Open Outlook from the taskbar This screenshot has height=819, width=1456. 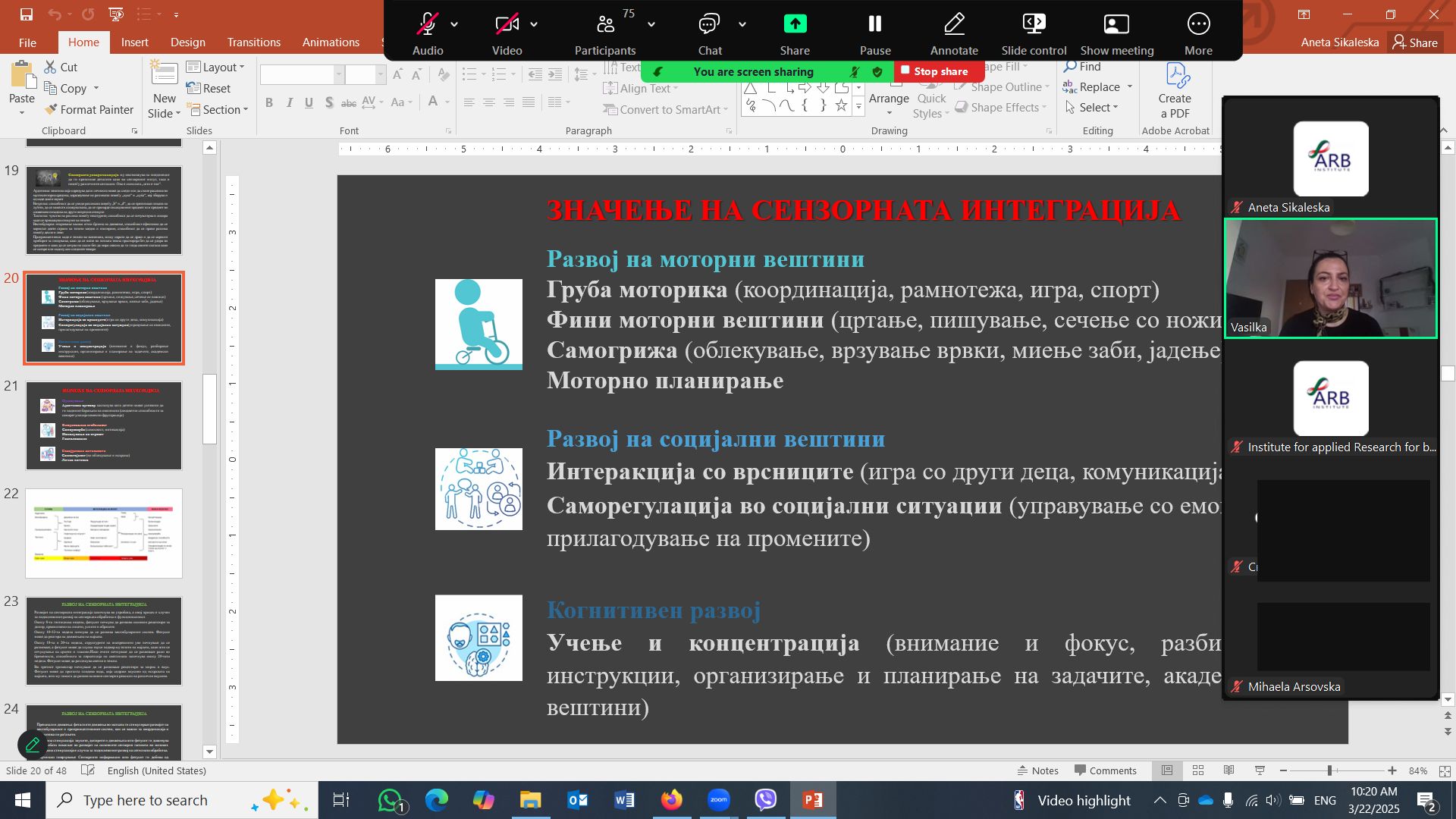click(578, 800)
